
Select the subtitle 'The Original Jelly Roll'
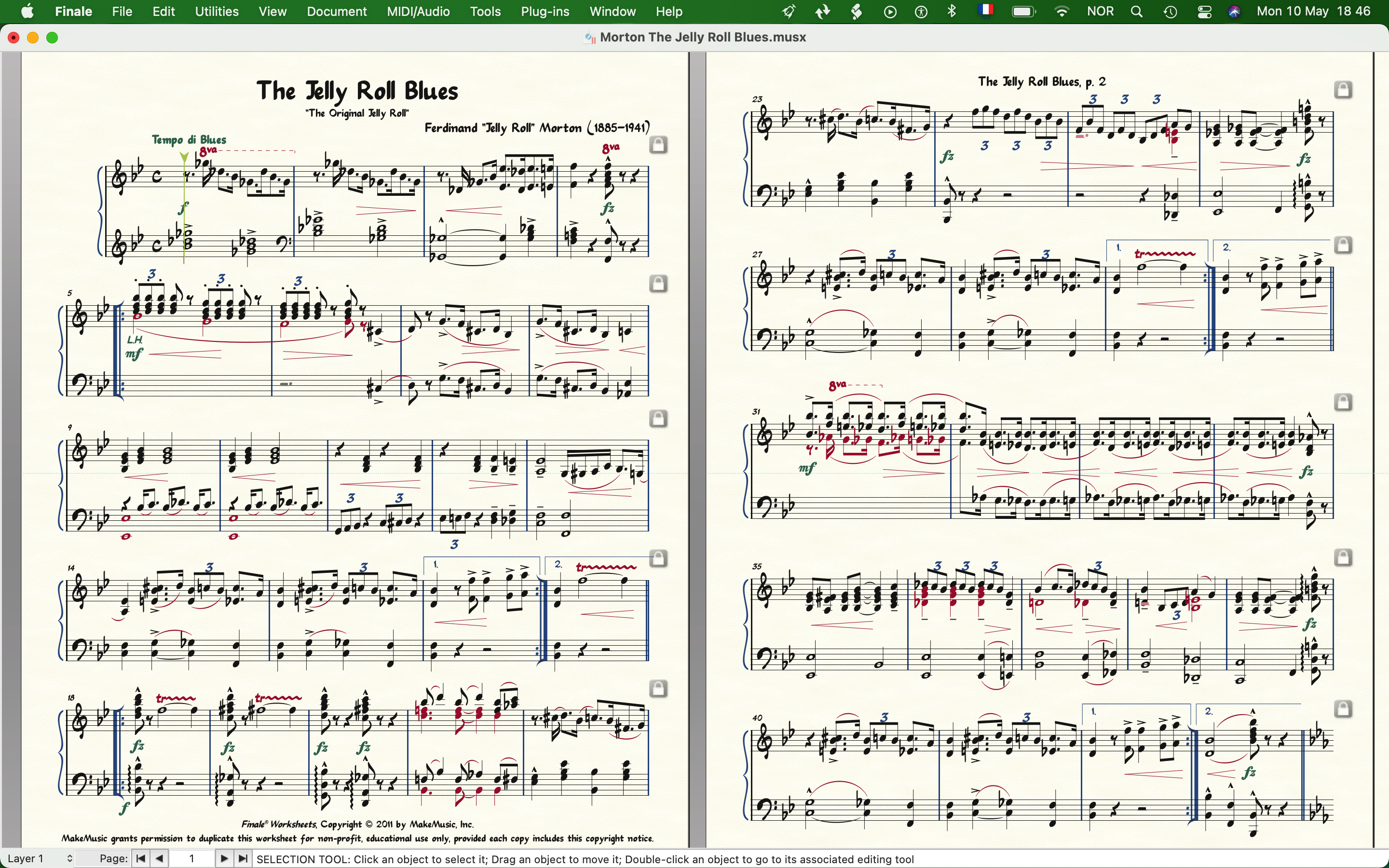[357, 113]
